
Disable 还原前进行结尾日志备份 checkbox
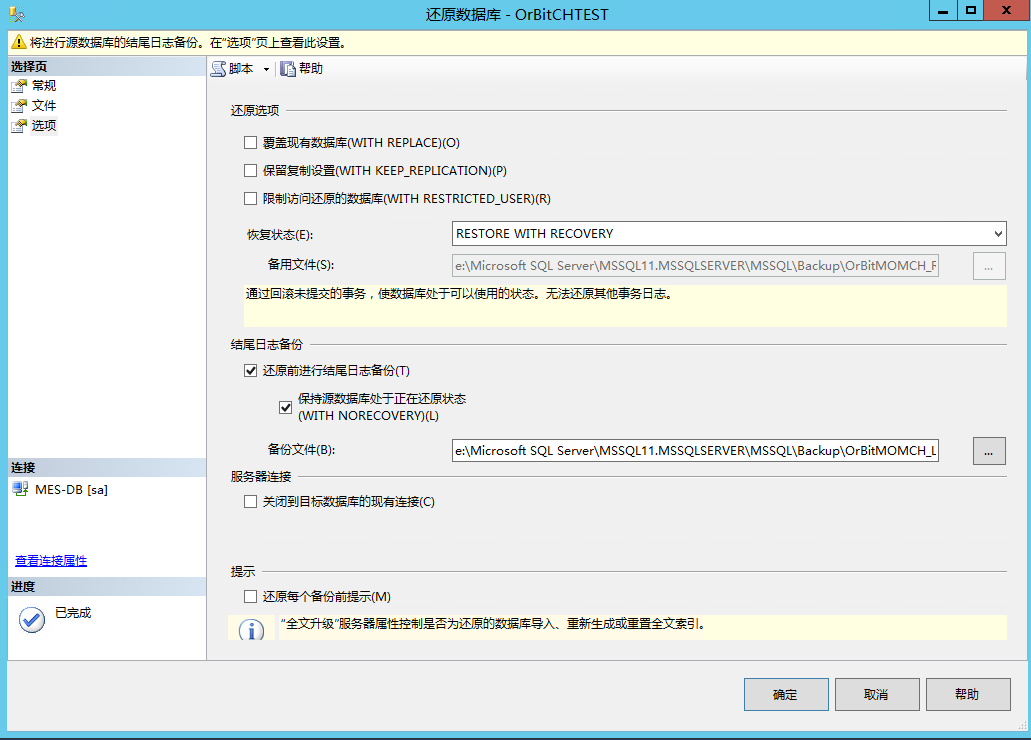click(x=250, y=370)
